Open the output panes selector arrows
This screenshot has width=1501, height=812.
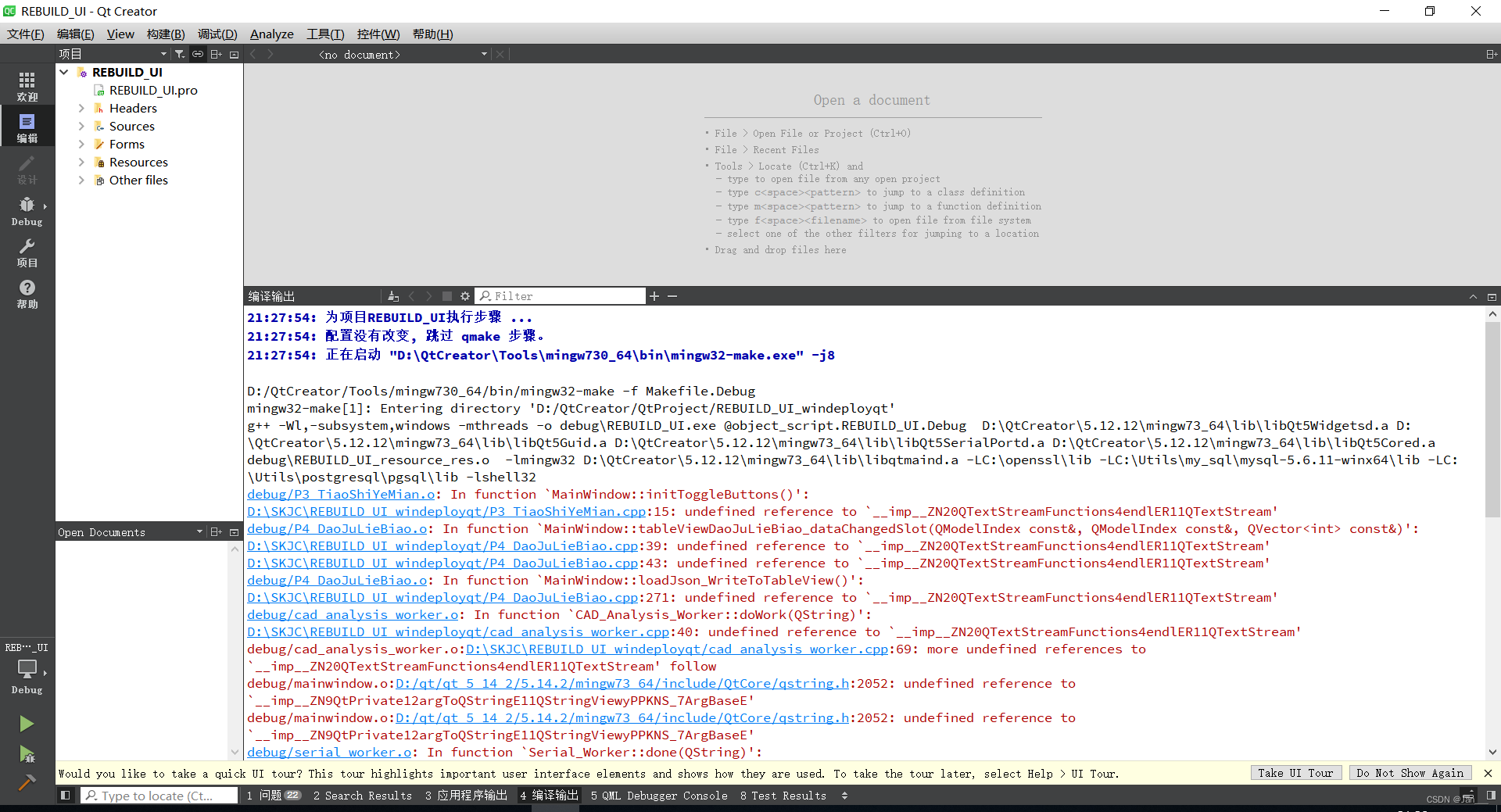pyautogui.click(x=844, y=796)
